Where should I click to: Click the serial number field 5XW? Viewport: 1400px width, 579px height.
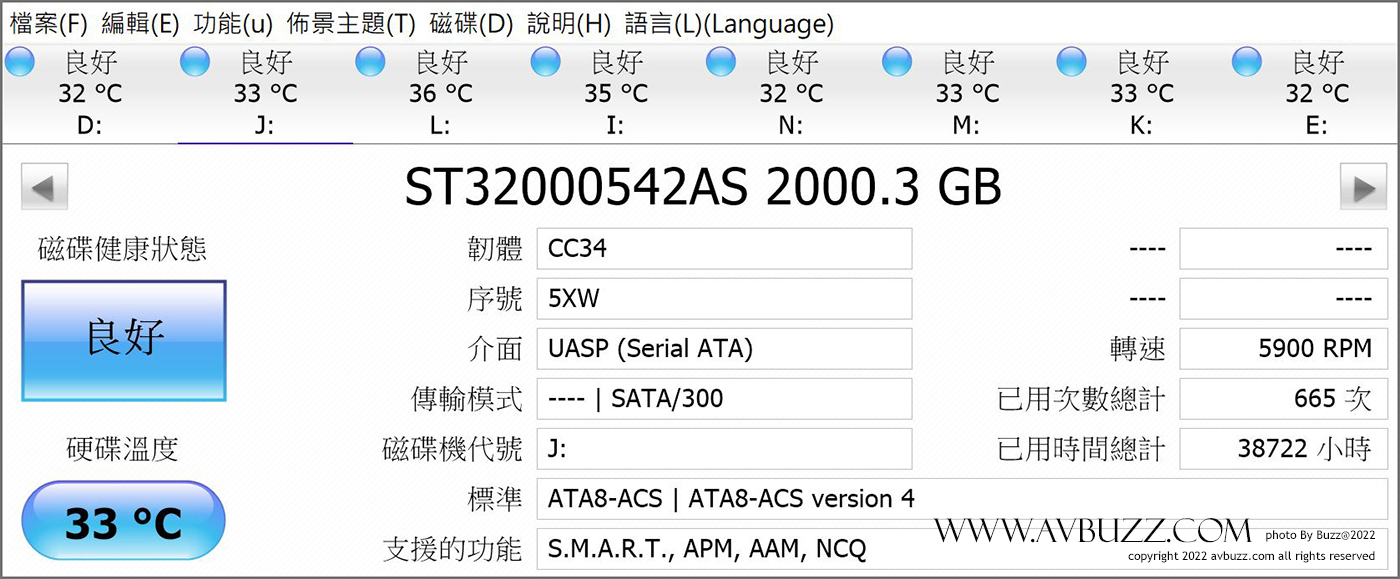pos(724,299)
